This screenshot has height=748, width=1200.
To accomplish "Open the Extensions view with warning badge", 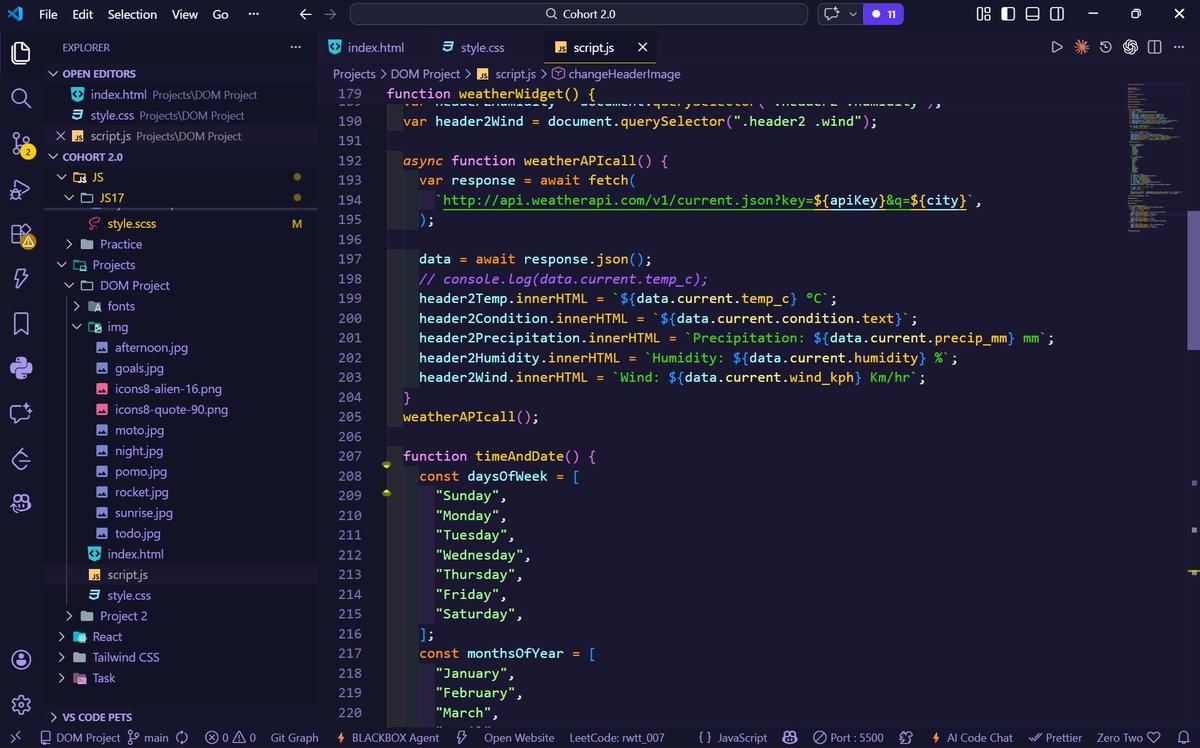I will point(21,235).
